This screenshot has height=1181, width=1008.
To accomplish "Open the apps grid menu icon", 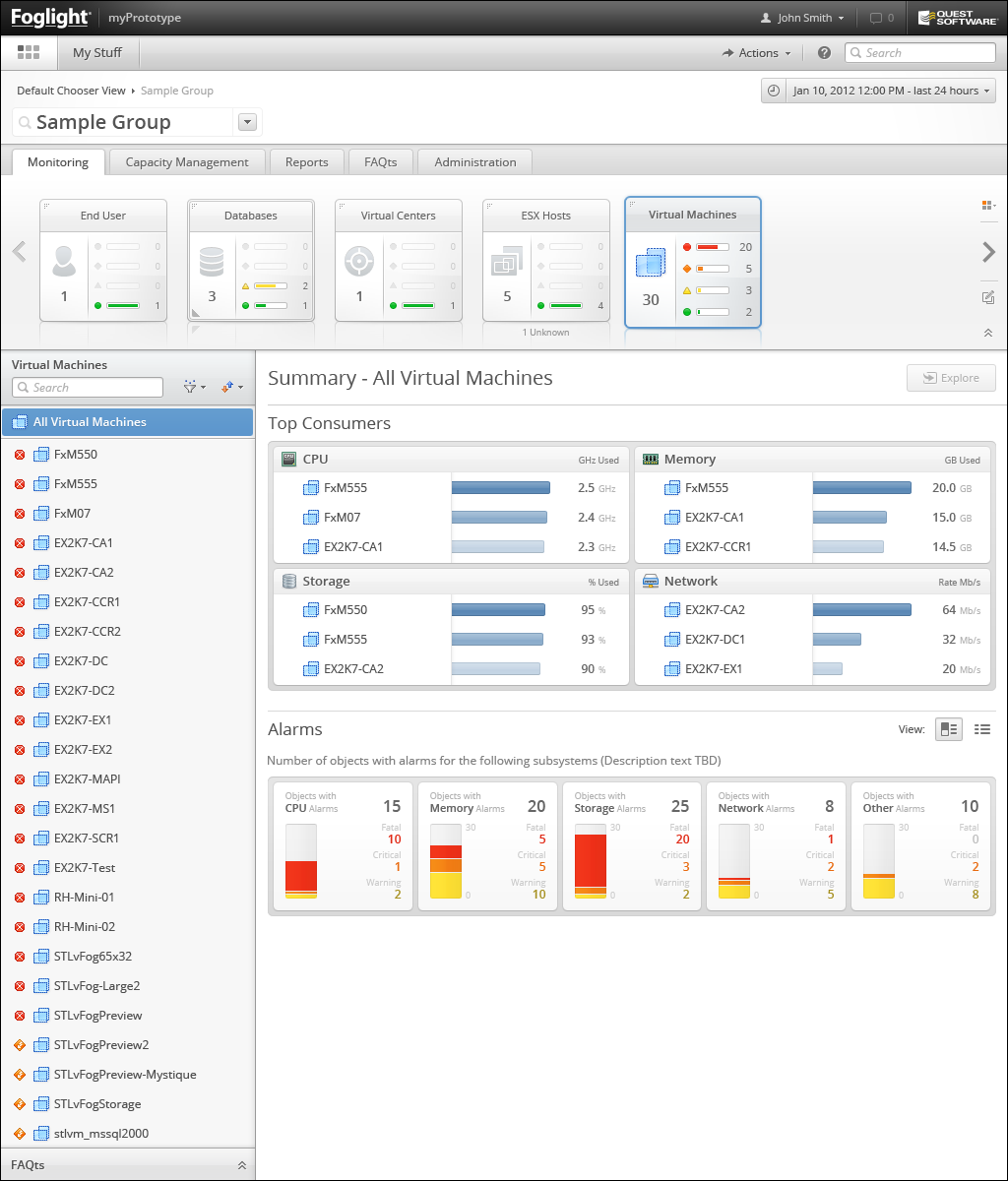I will point(29,53).
